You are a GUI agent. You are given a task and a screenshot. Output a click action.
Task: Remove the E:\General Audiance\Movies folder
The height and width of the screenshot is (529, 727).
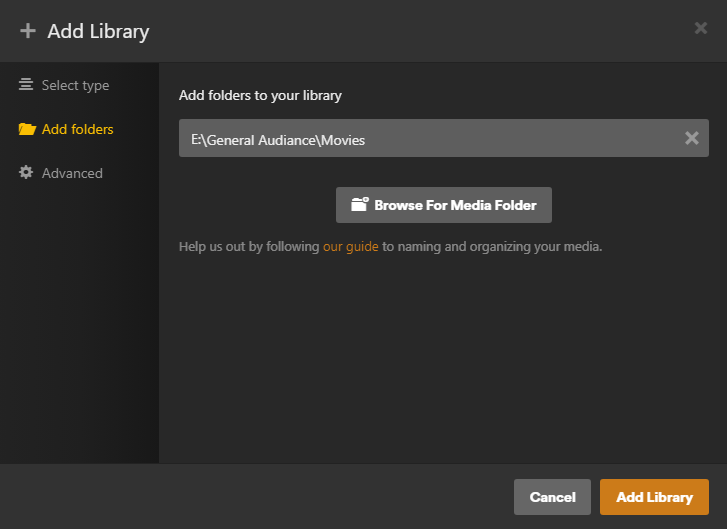click(692, 138)
